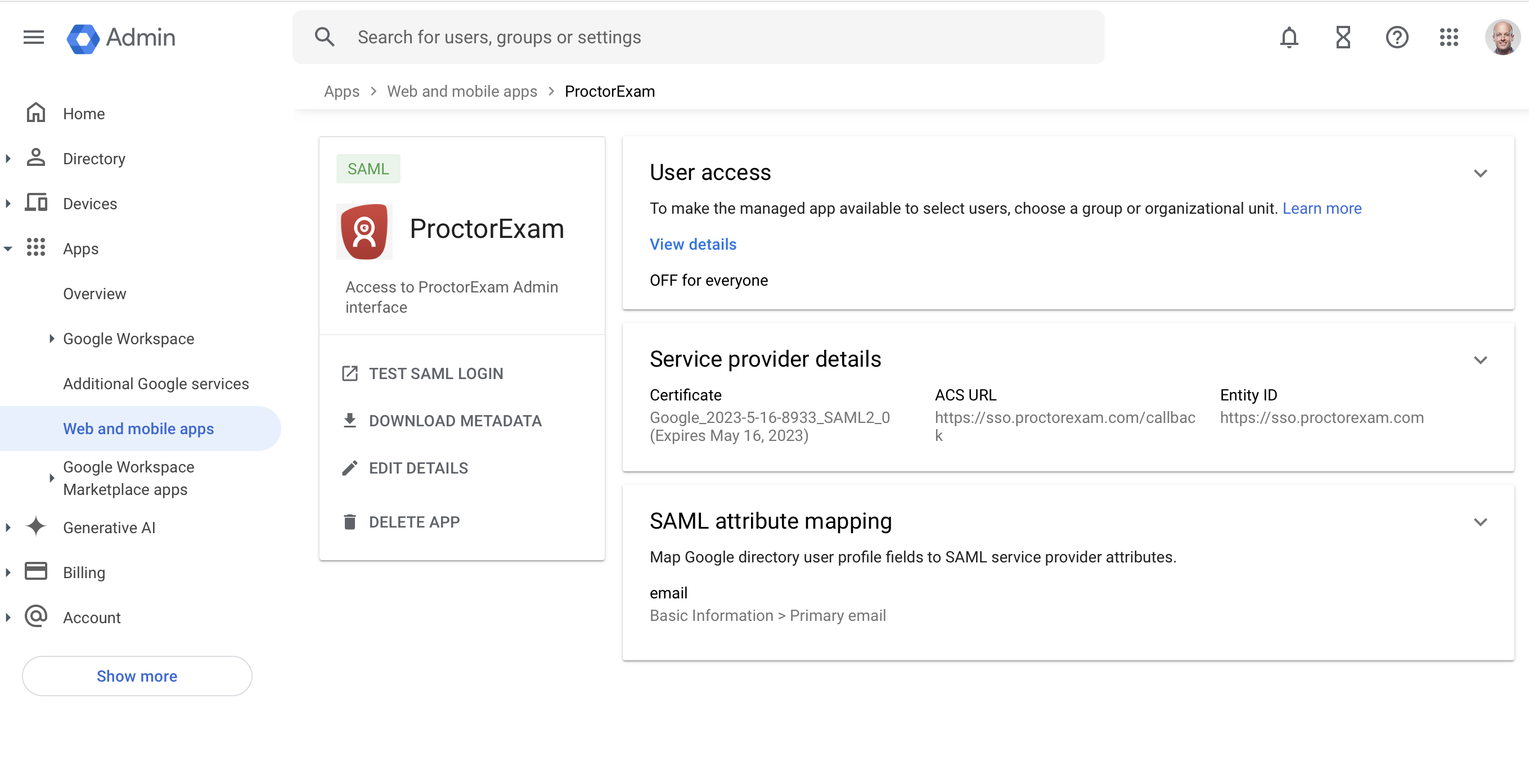Click the ProctorExam app logo
Screen dimensions: 1529x784
coord(365,232)
